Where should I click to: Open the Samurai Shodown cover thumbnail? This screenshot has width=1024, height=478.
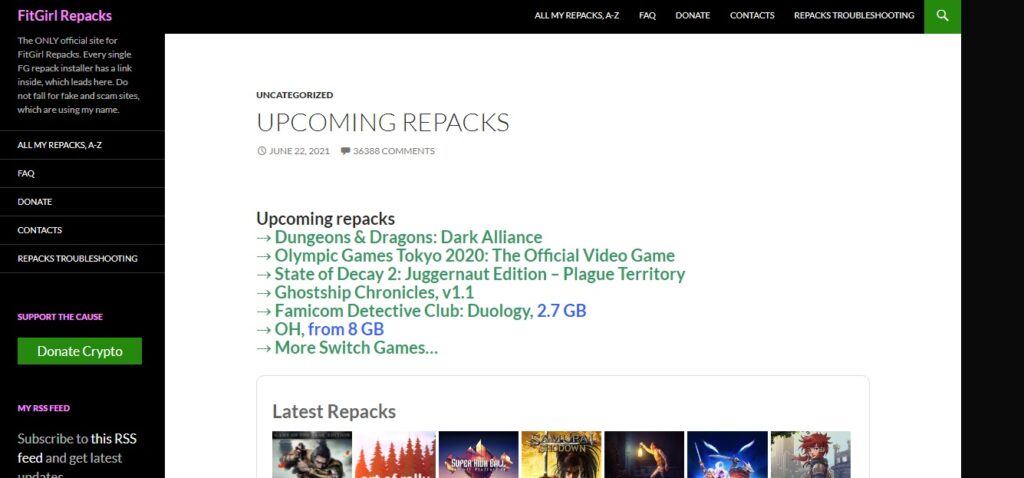click(x=562, y=454)
